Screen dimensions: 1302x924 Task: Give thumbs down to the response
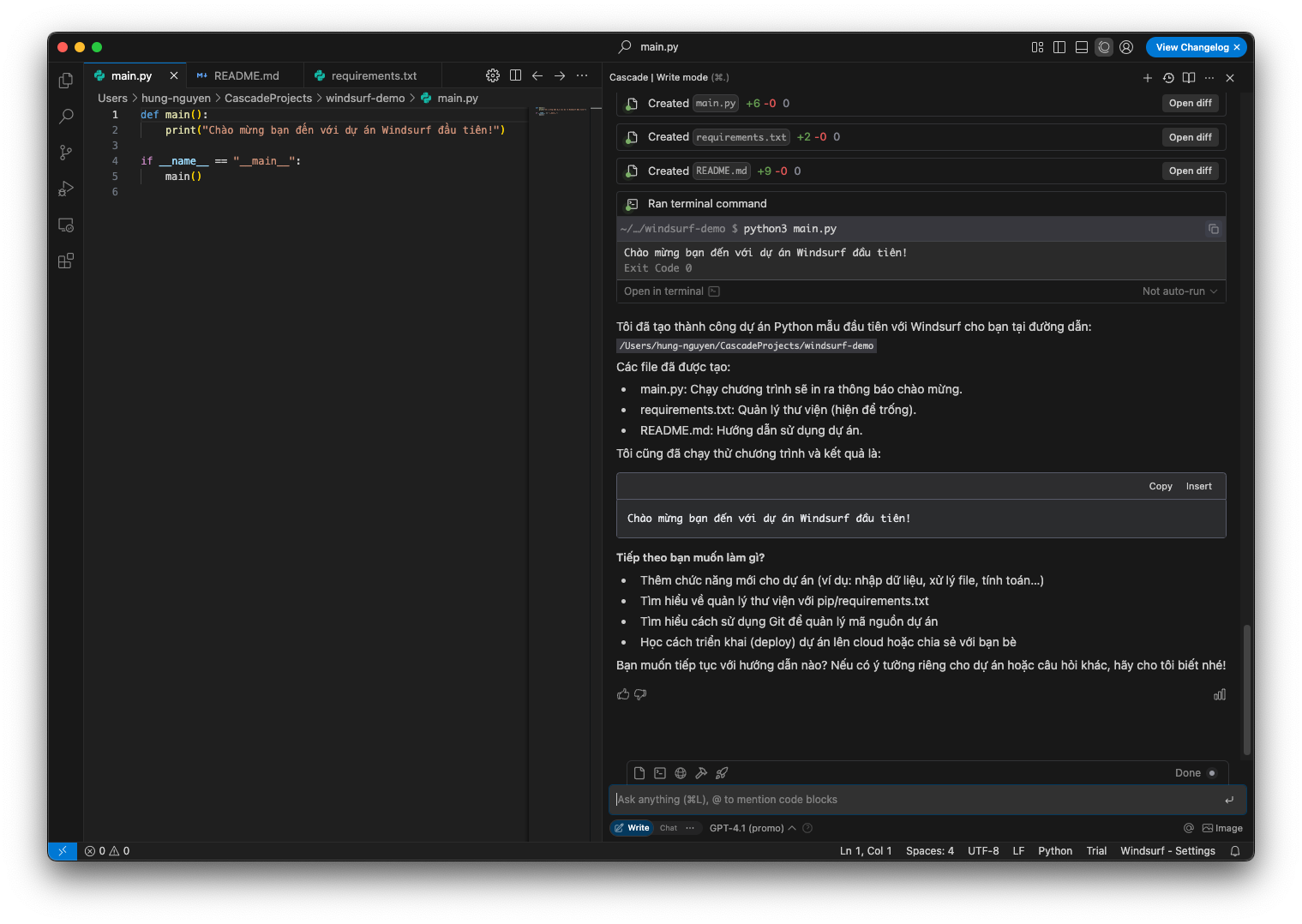click(640, 694)
